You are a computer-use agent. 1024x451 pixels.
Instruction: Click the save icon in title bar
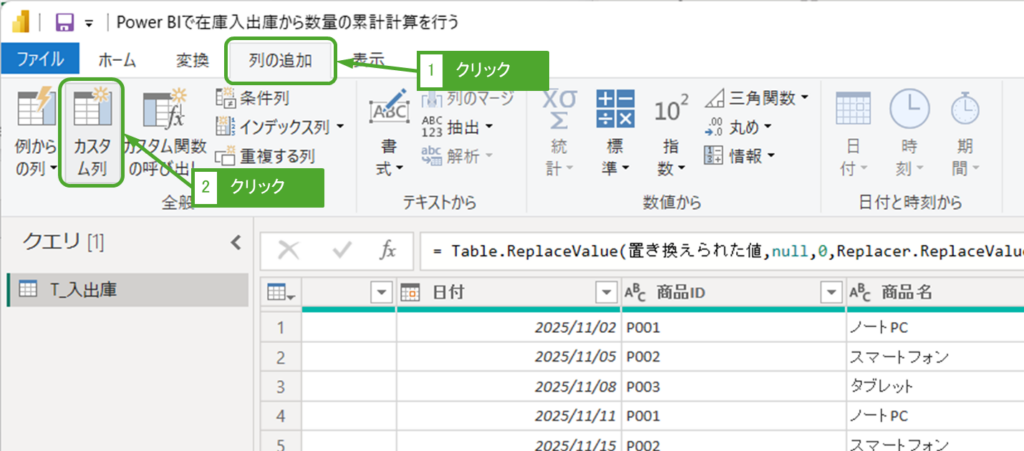[64, 21]
